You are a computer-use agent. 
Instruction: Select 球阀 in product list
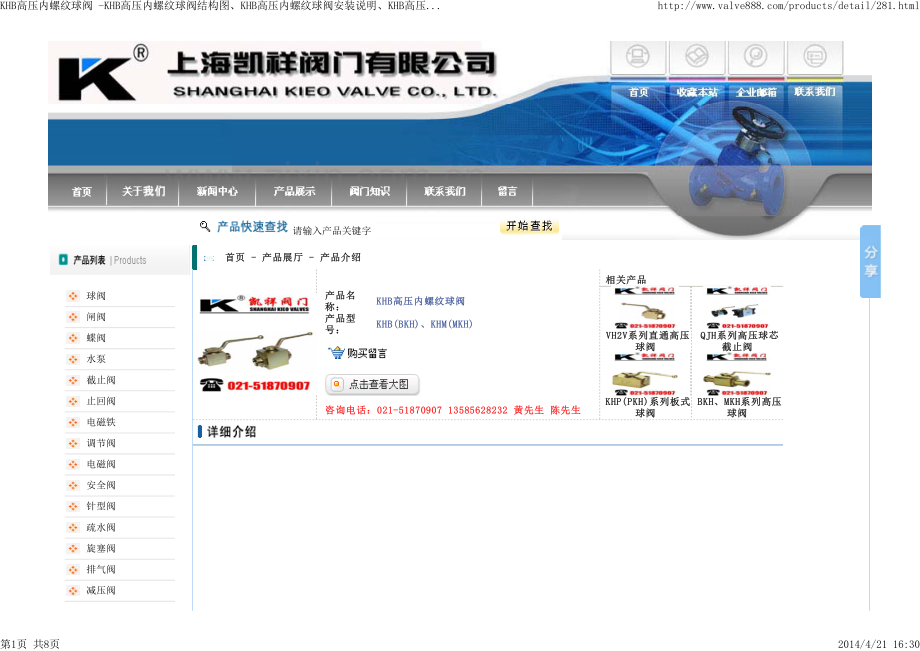[x=96, y=296]
